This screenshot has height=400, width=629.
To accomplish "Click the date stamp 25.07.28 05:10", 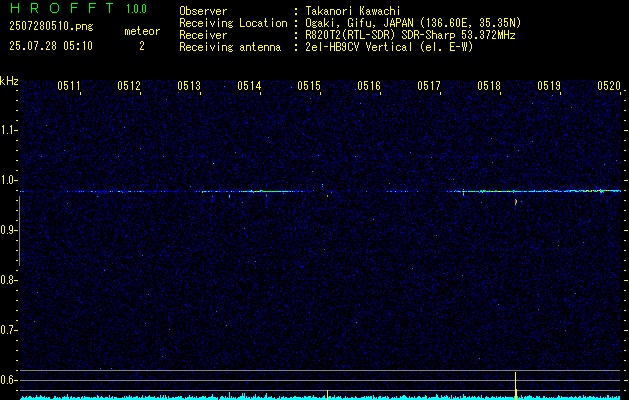I will tap(51, 46).
